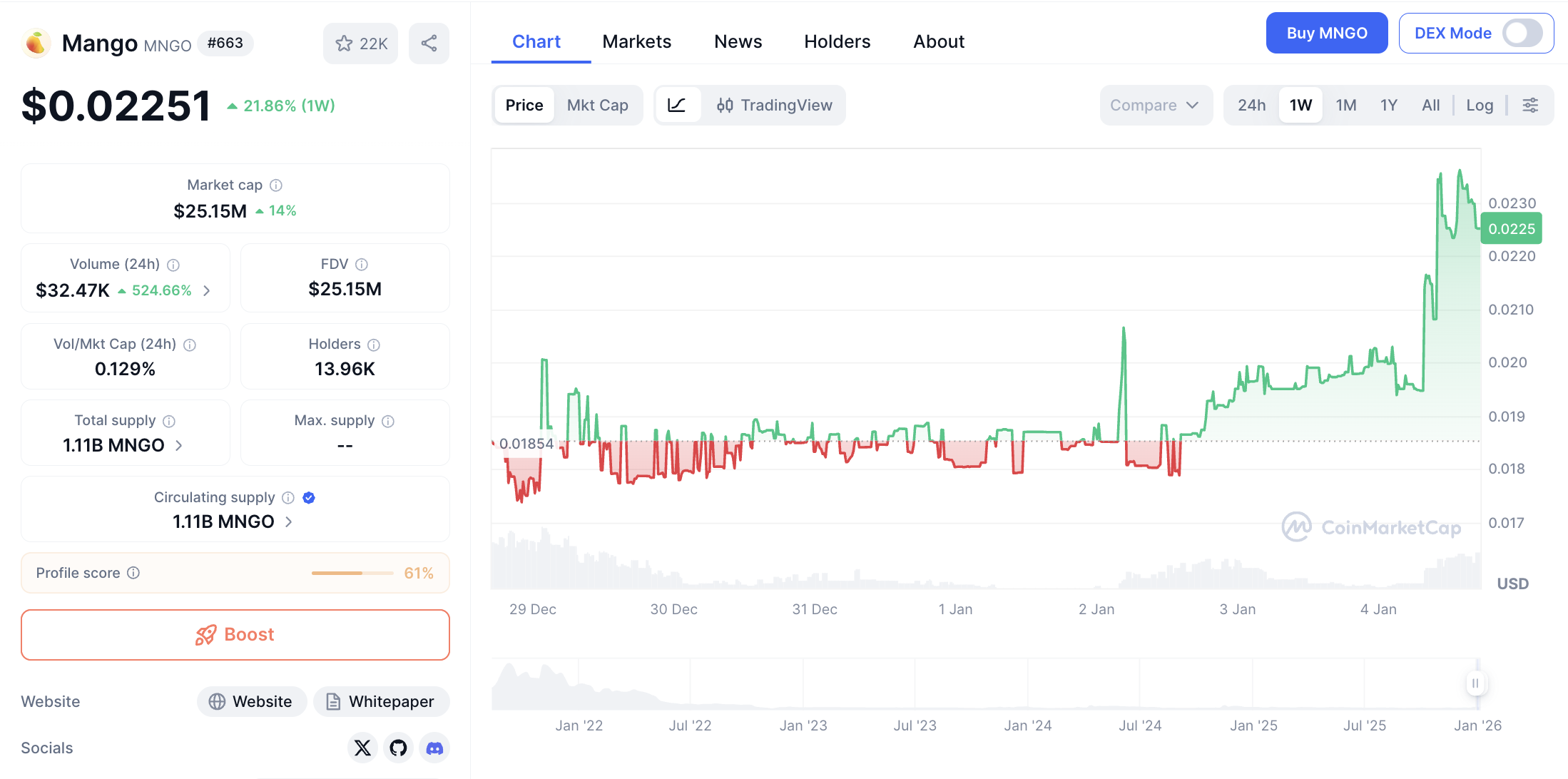Image resolution: width=1568 pixels, height=779 pixels.
Task: Open chart settings sliders icon
Action: coord(1530,106)
